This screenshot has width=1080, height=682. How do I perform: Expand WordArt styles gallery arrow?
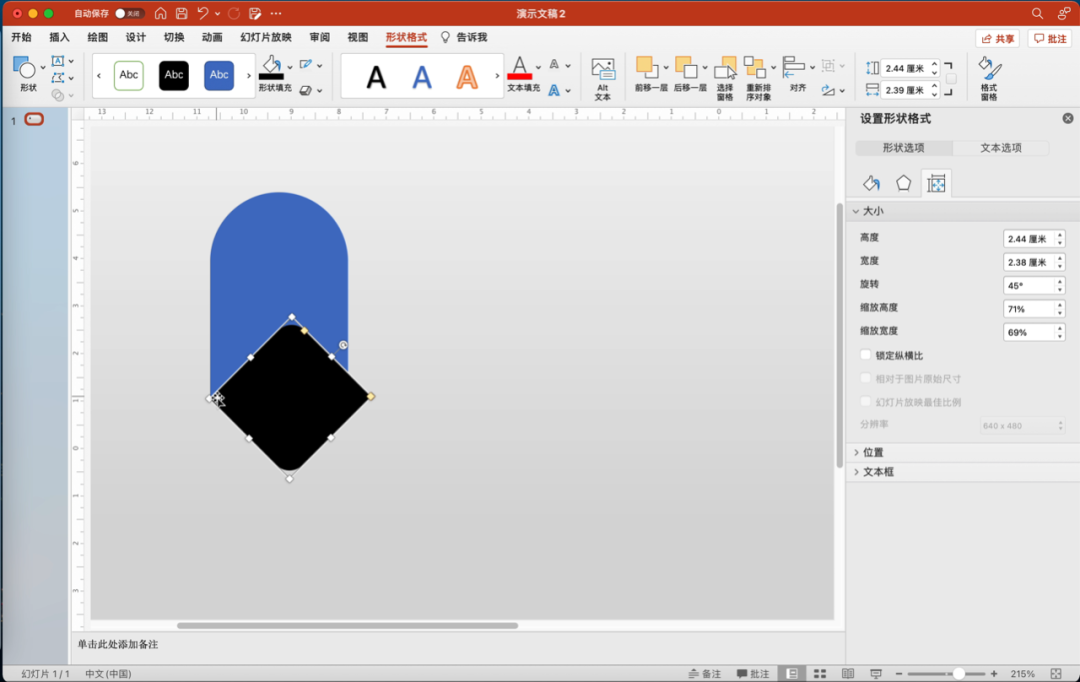pyautogui.click(x=497, y=76)
